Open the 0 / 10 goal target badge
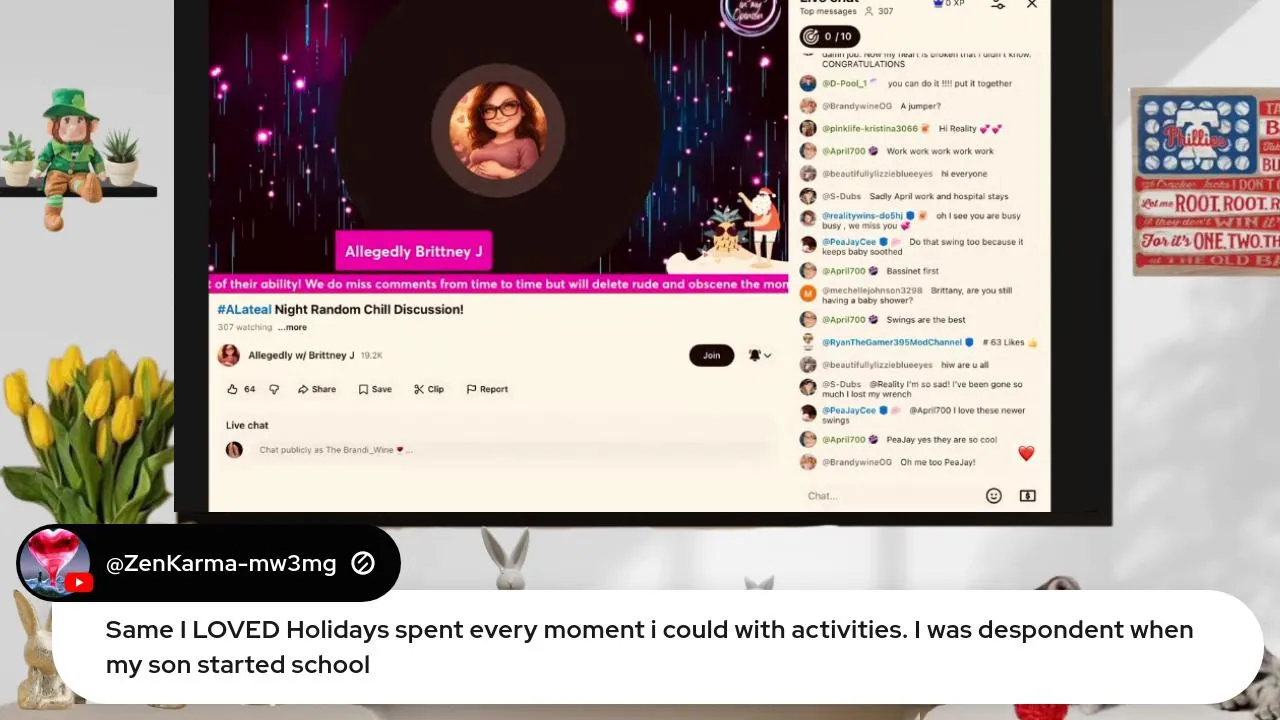Screen dimensions: 1280x720 (829, 37)
